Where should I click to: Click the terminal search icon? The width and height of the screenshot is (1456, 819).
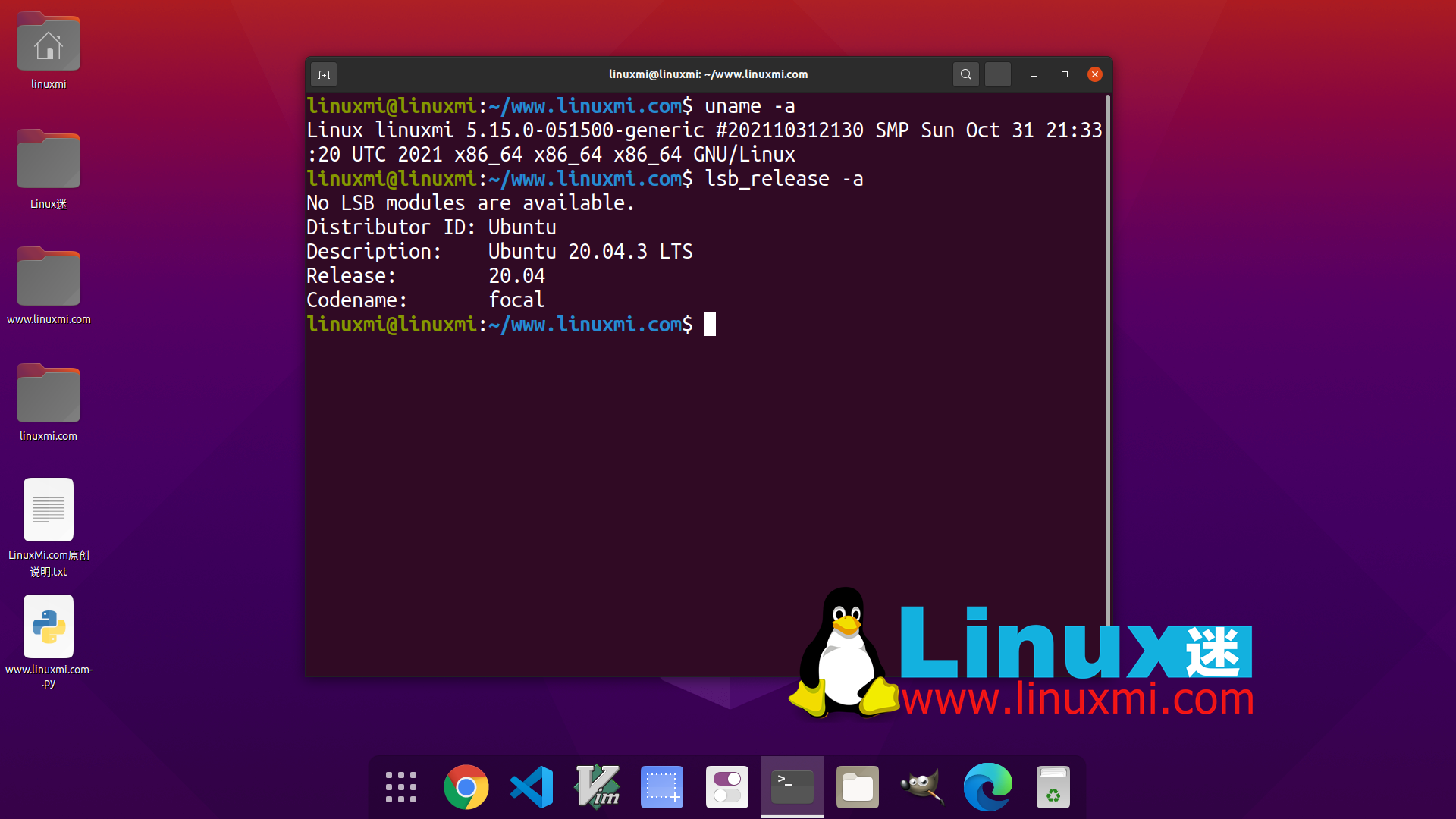[x=965, y=74]
